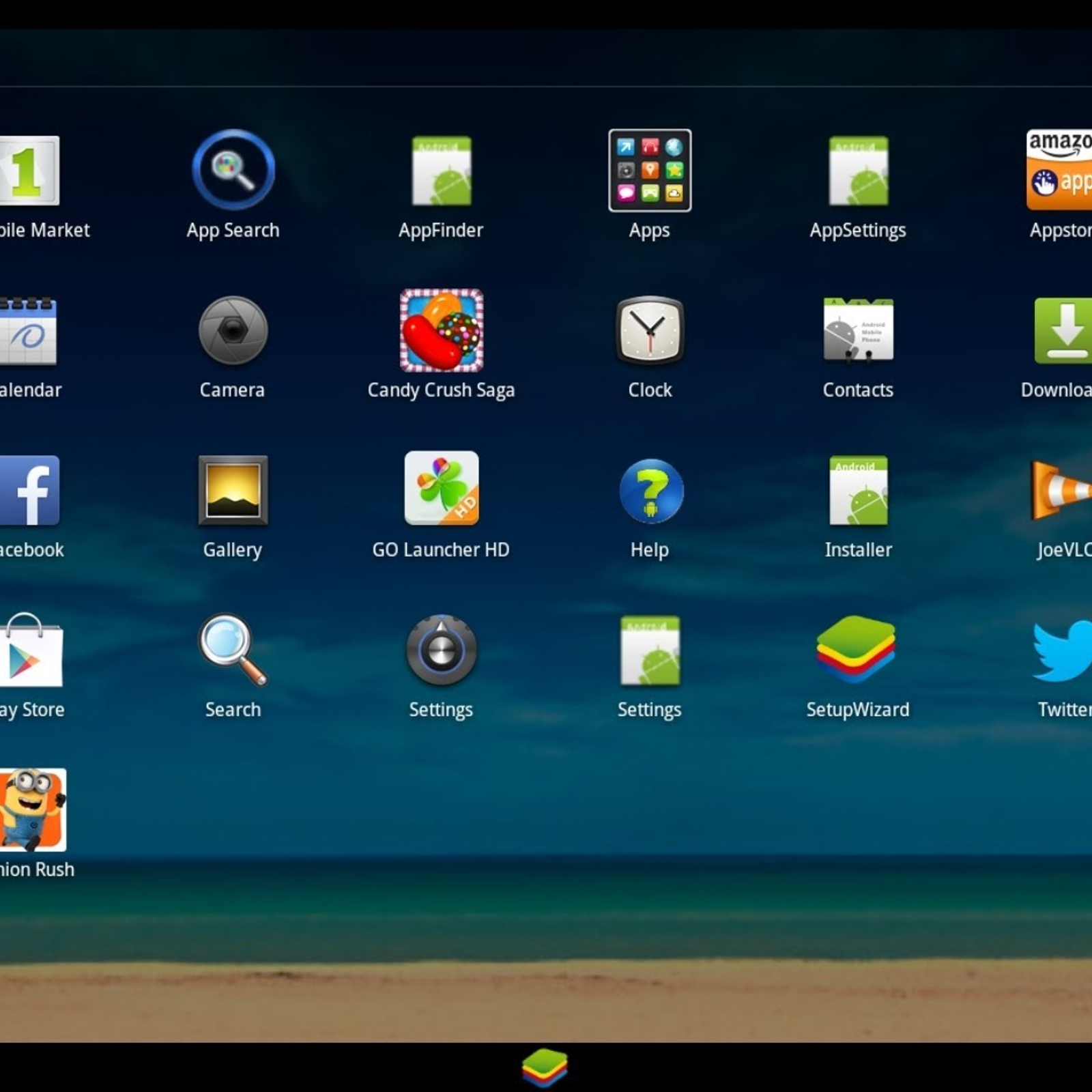The height and width of the screenshot is (1092, 1092).
Task: Click the "SetupWizard" label text
Action: [858, 710]
